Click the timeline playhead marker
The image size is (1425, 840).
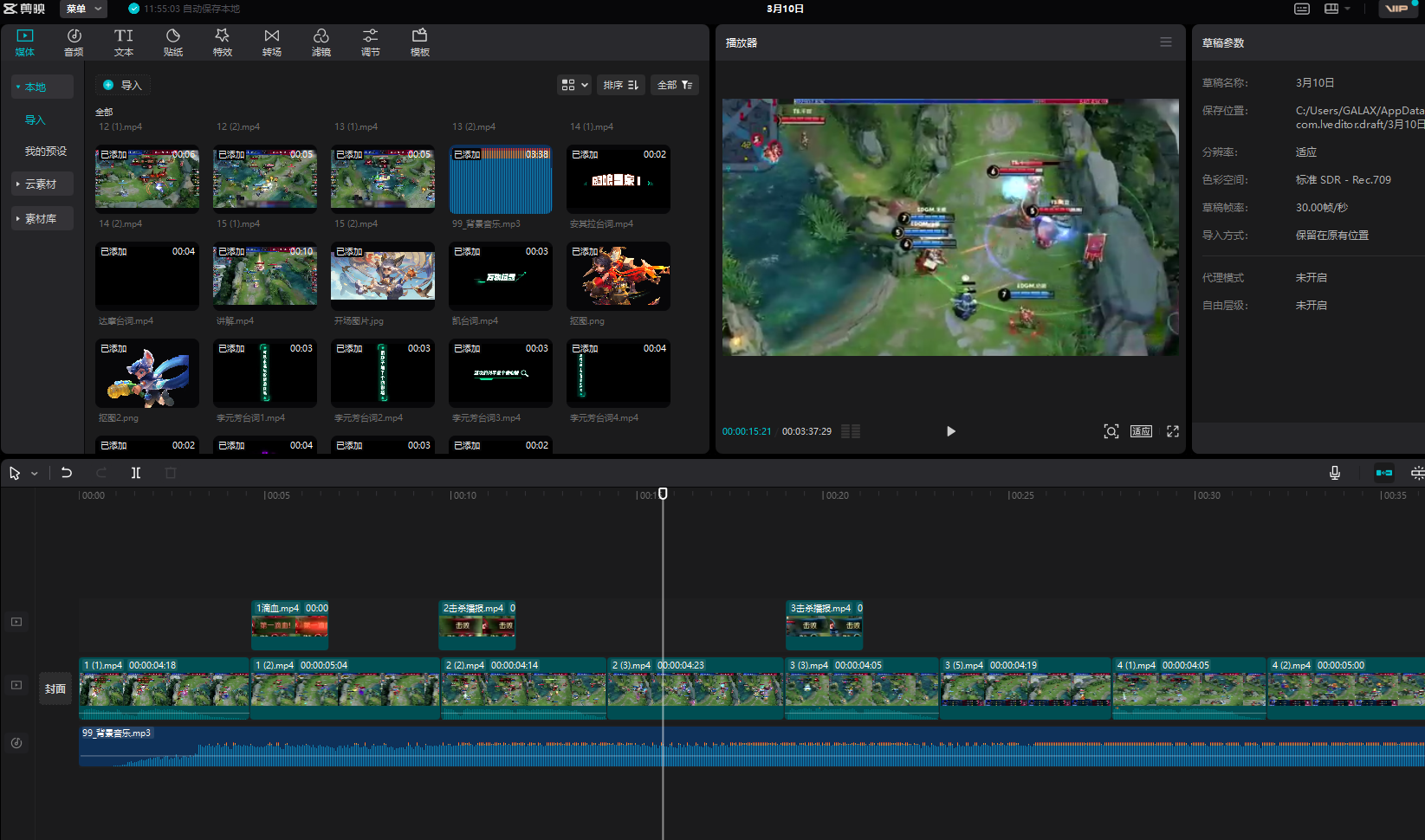[x=663, y=494]
